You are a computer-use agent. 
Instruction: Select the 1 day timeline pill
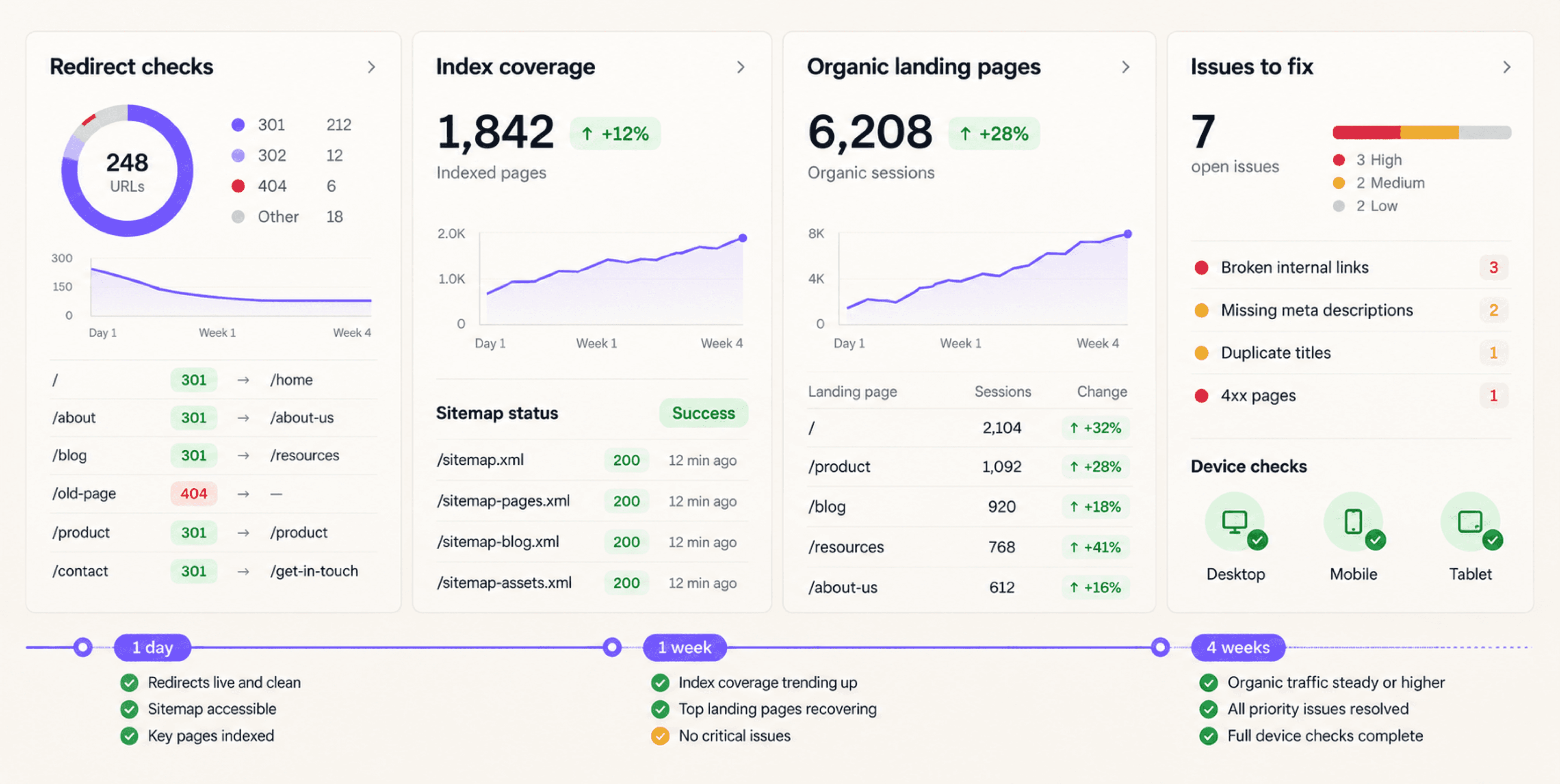coord(153,647)
